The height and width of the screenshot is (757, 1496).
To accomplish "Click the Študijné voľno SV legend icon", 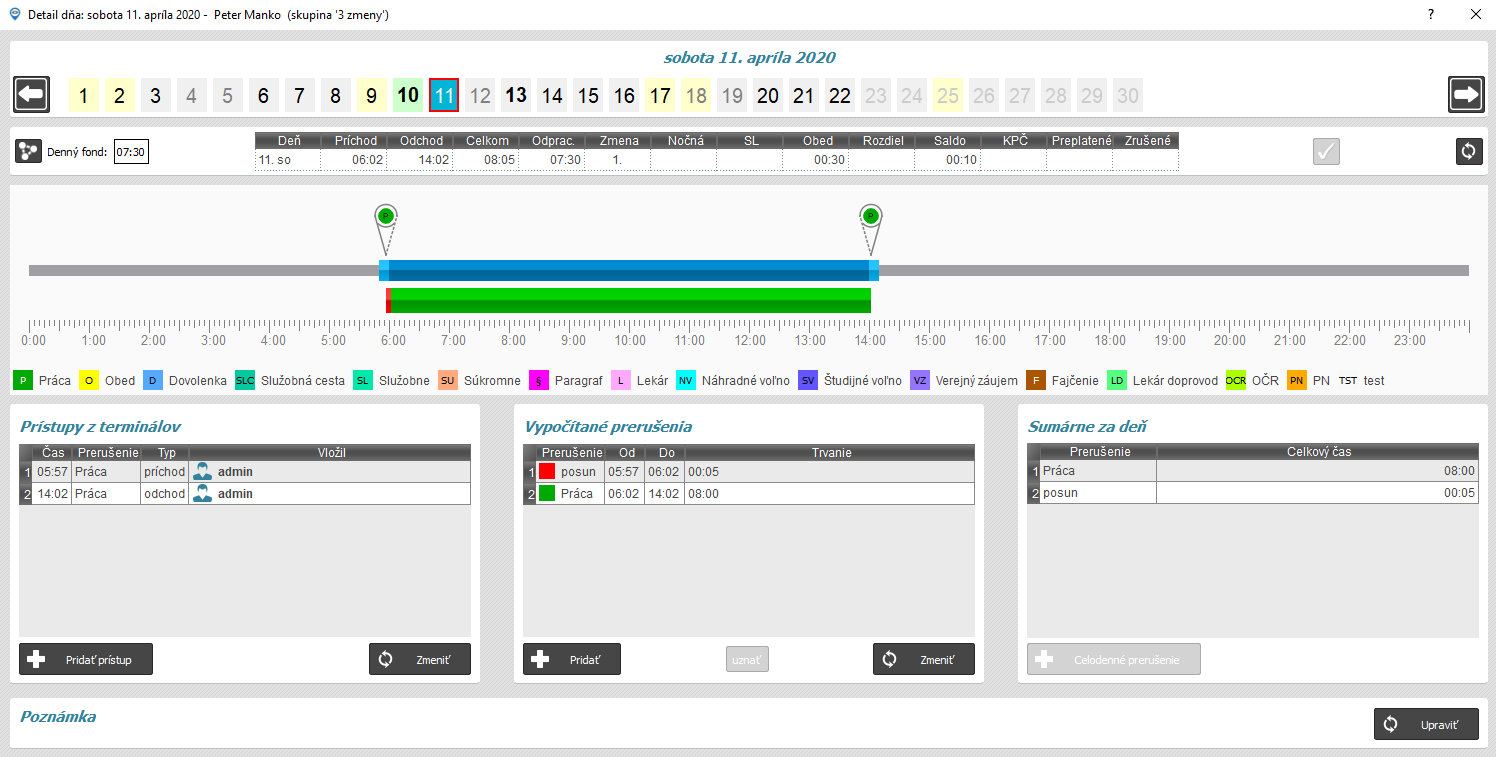I will (808, 380).
